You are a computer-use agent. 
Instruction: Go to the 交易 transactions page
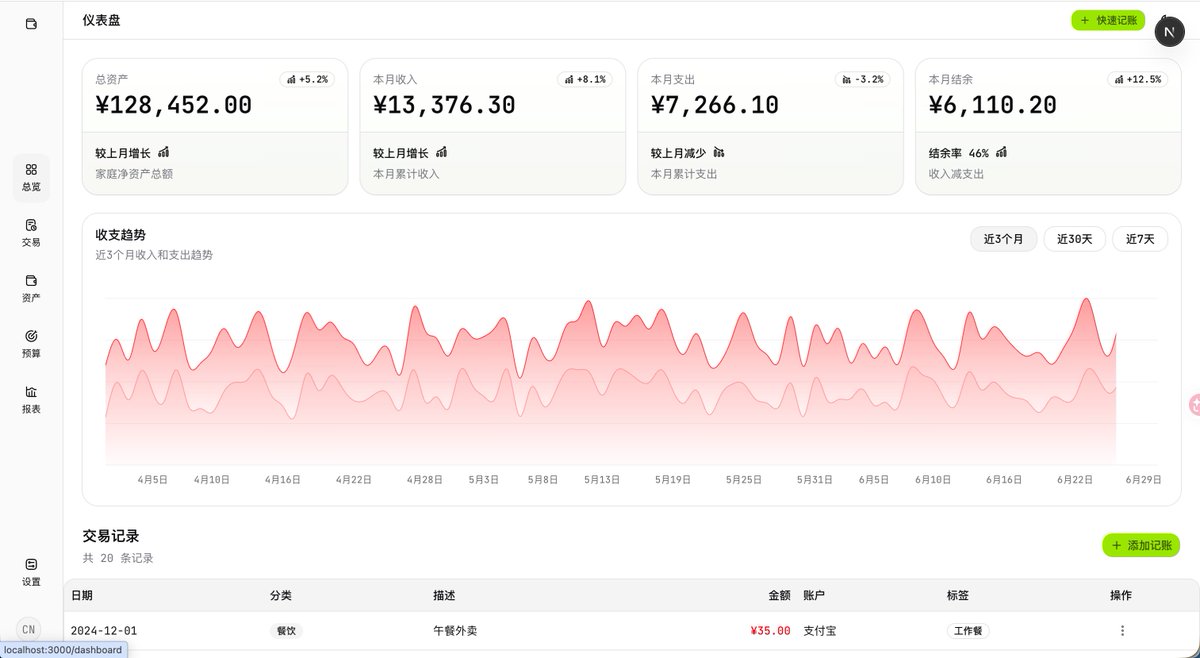coord(31,233)
